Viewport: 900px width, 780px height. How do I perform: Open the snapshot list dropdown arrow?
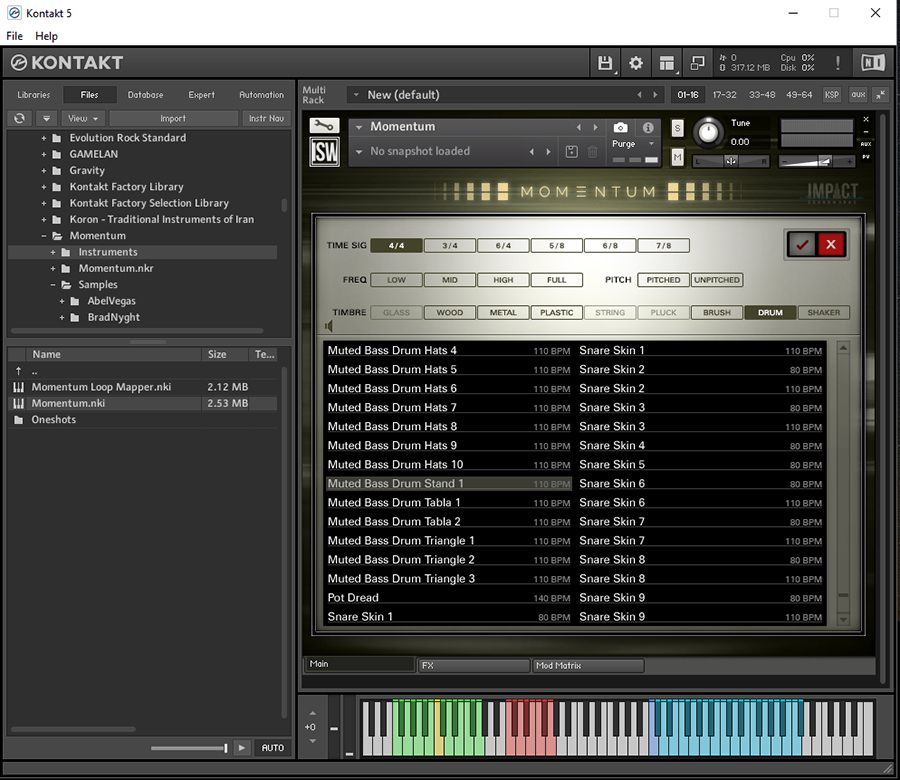[x=359, y=152]
